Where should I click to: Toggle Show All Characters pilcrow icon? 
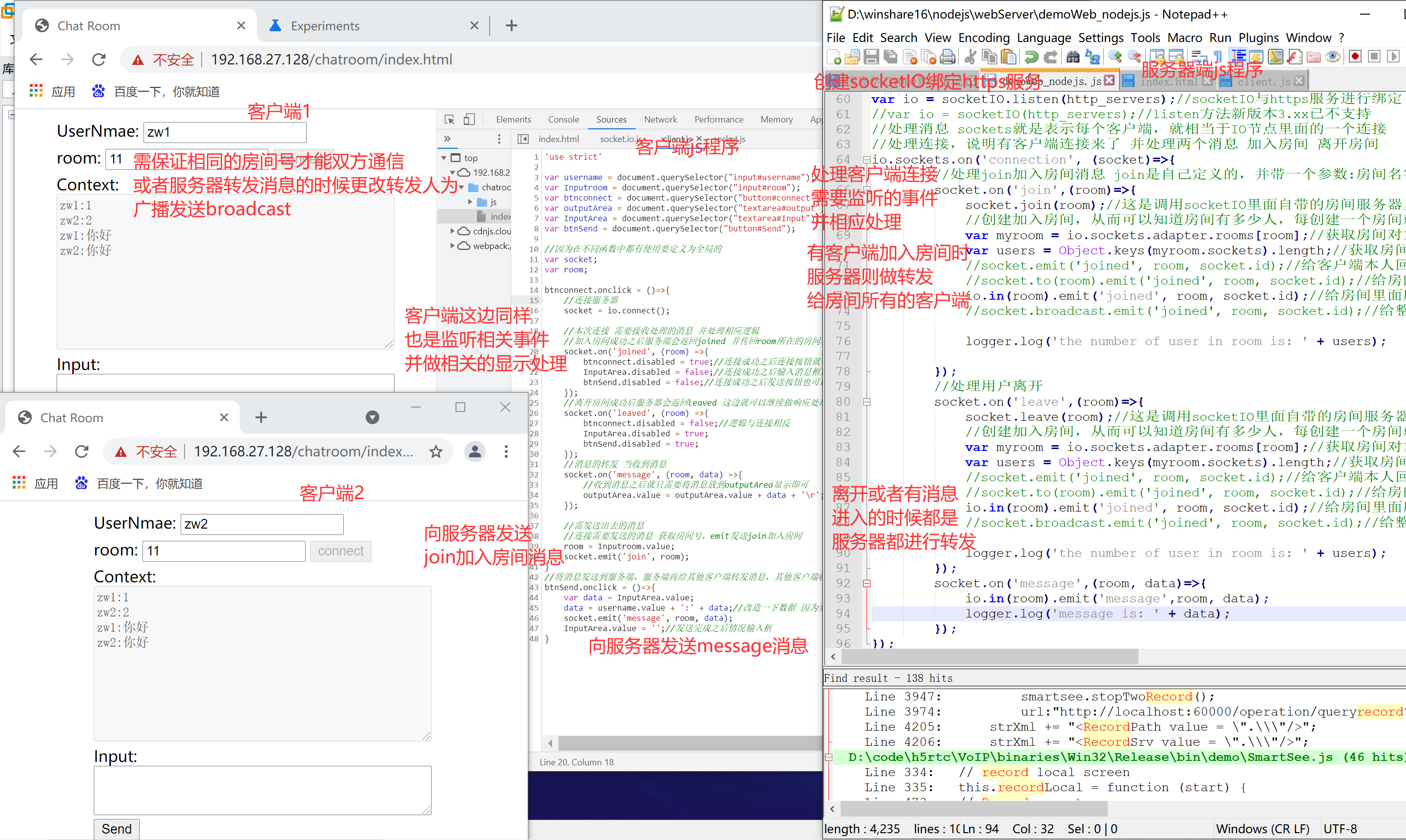coord(1218,57)
